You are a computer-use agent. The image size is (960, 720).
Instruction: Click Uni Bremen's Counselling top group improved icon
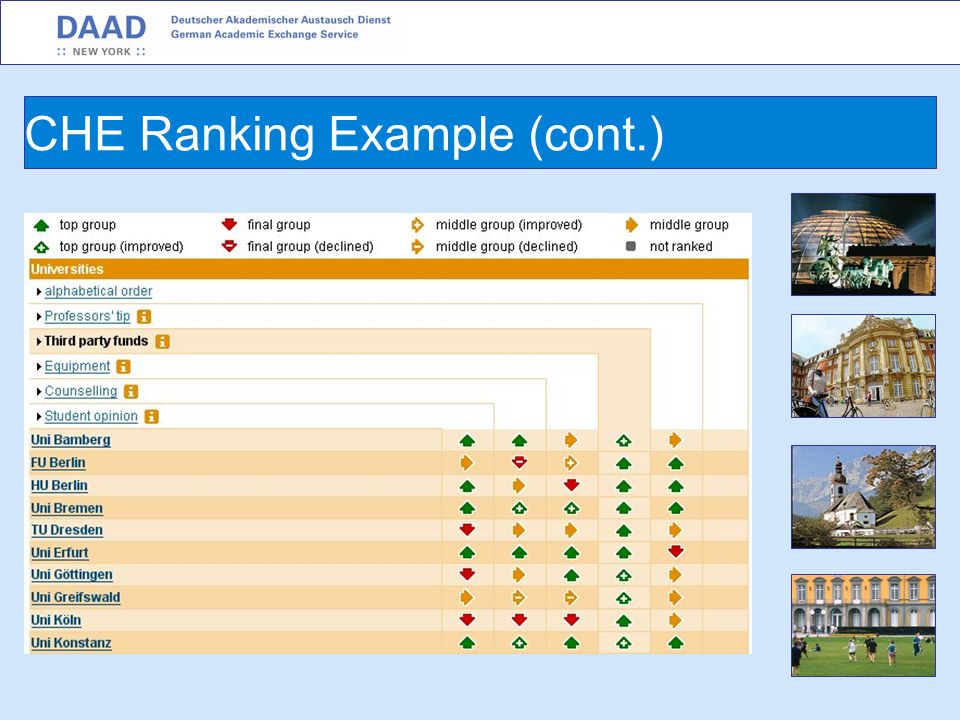pyautogui.click(x=519, y=508)
